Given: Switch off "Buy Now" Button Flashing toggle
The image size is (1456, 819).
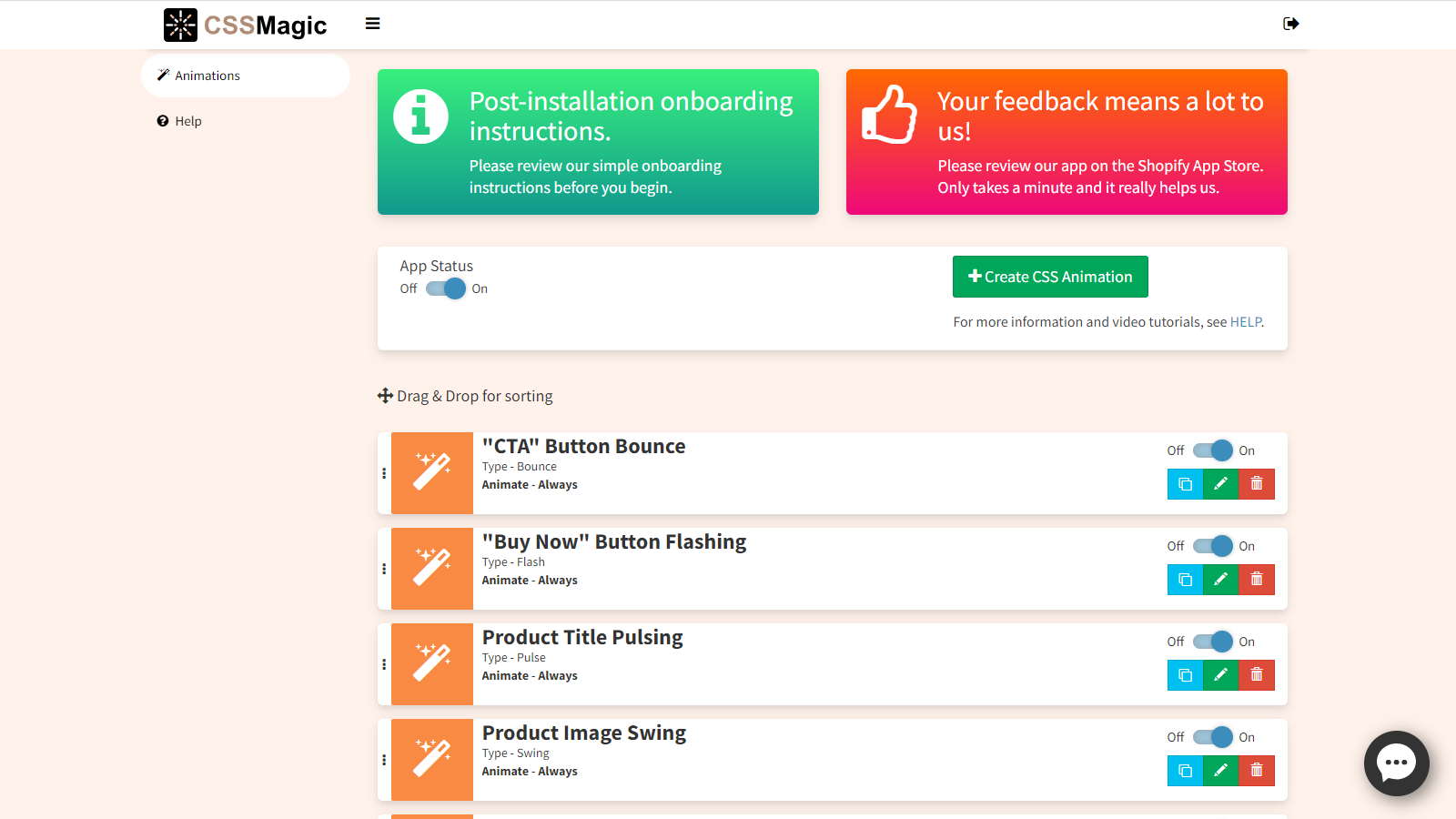Looking at the screenshot, I should pos(1213,546).
